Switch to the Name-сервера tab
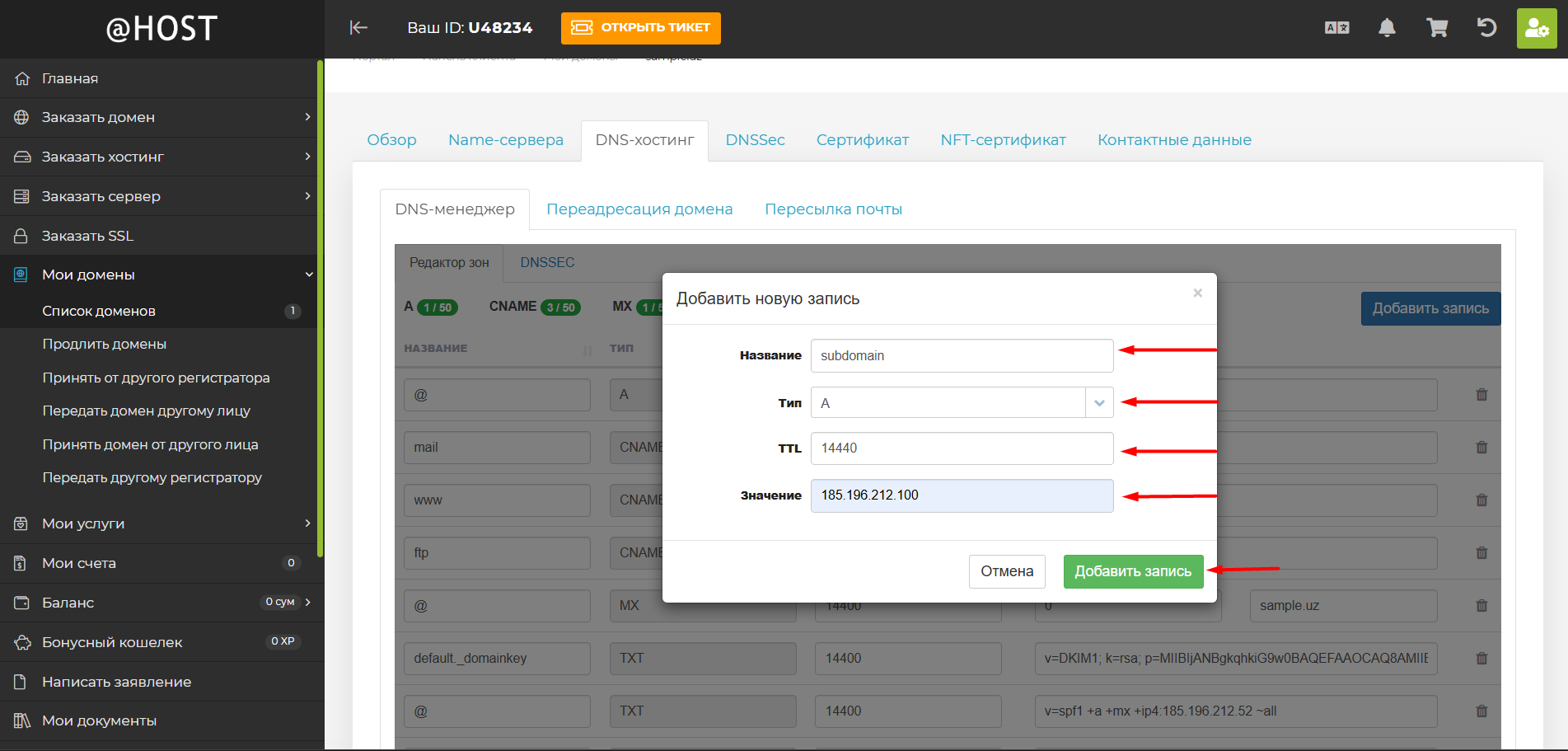Image resolution: width=1568 pixels, height=751 pixels. 506,140
